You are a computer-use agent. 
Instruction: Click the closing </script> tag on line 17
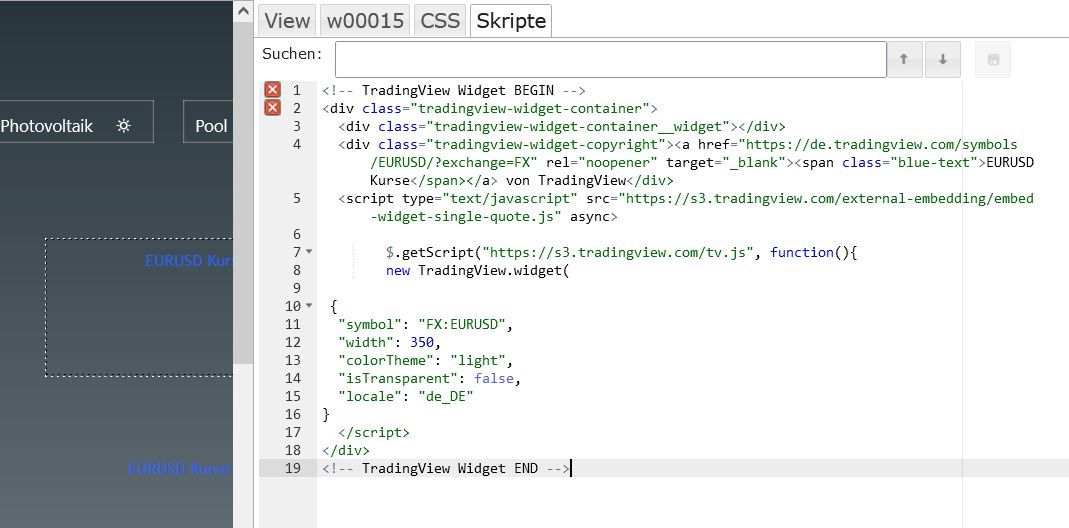coord(374,432)
